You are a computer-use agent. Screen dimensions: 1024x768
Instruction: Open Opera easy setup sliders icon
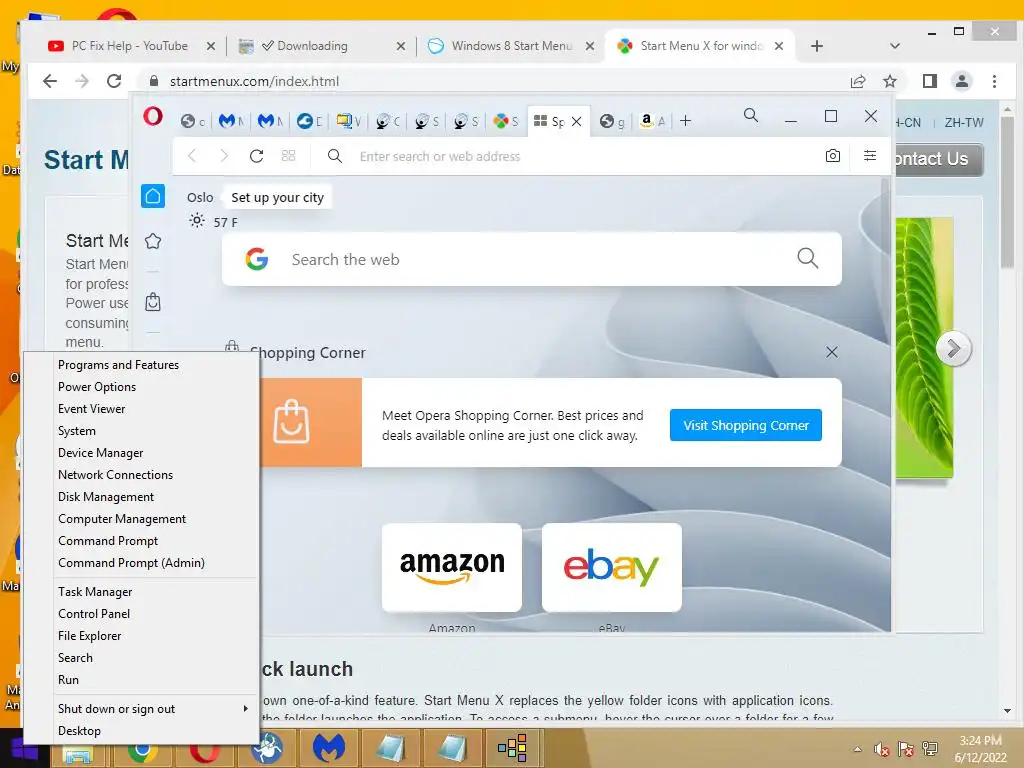tap(870, 155)
